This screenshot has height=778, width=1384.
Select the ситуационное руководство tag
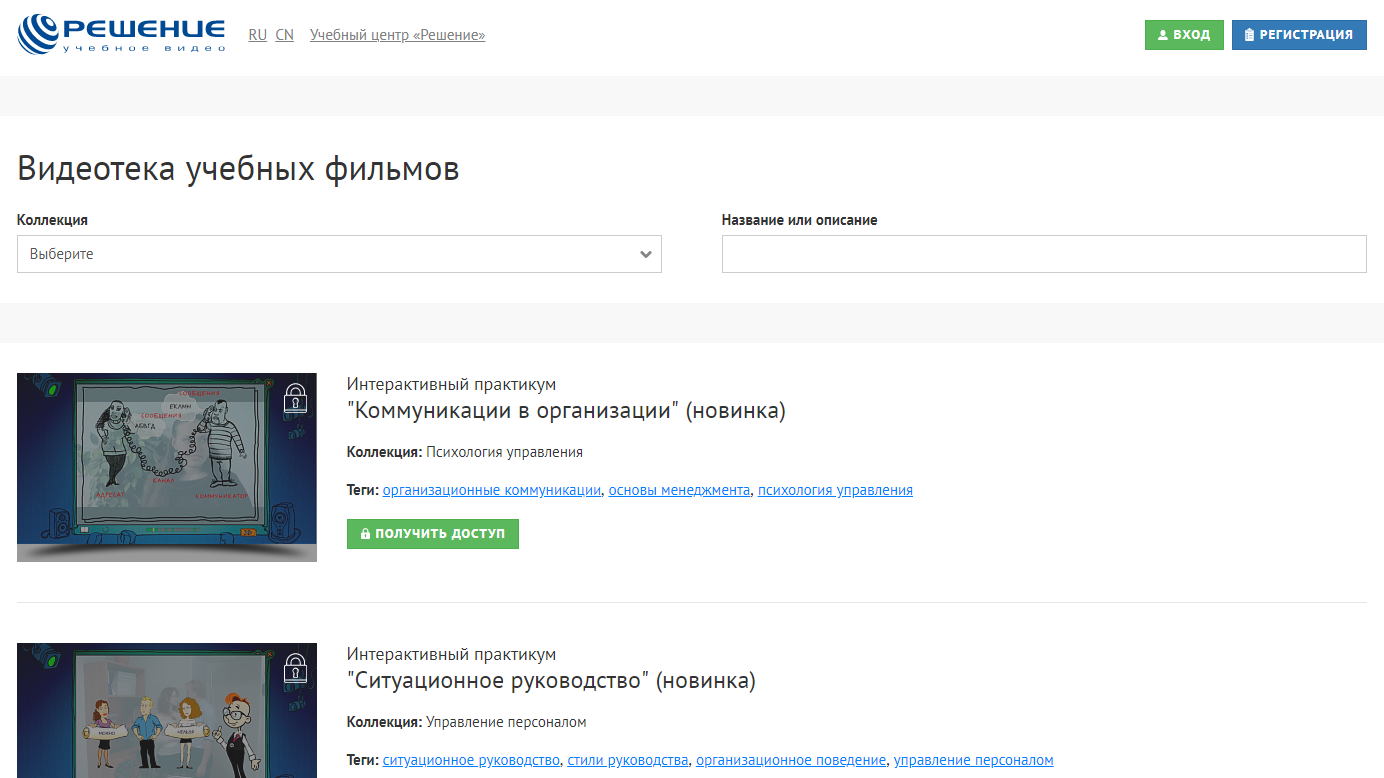(471, 760)
